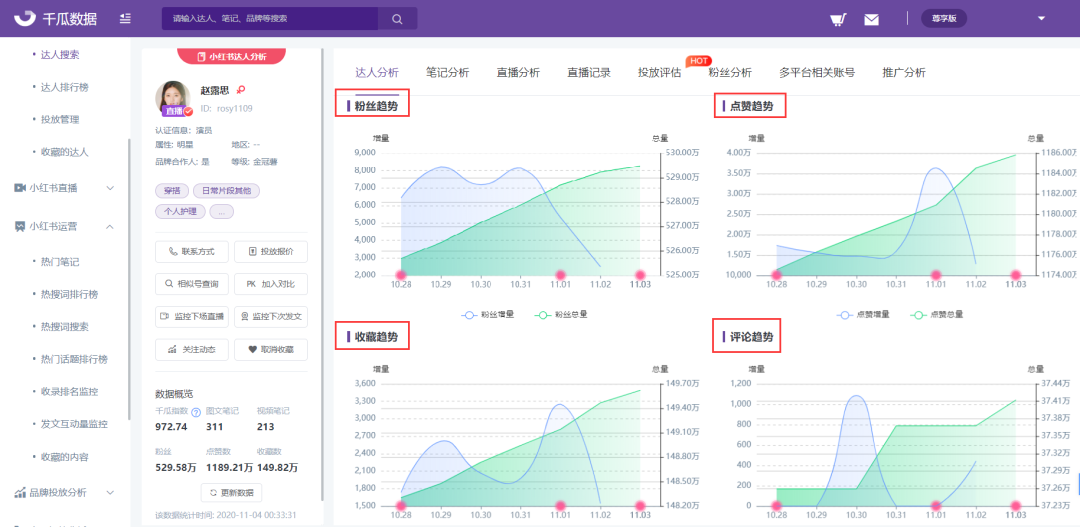Expand the 小红书直播 sidebar section
The image size is (1080, 527).
pos(110,187)
